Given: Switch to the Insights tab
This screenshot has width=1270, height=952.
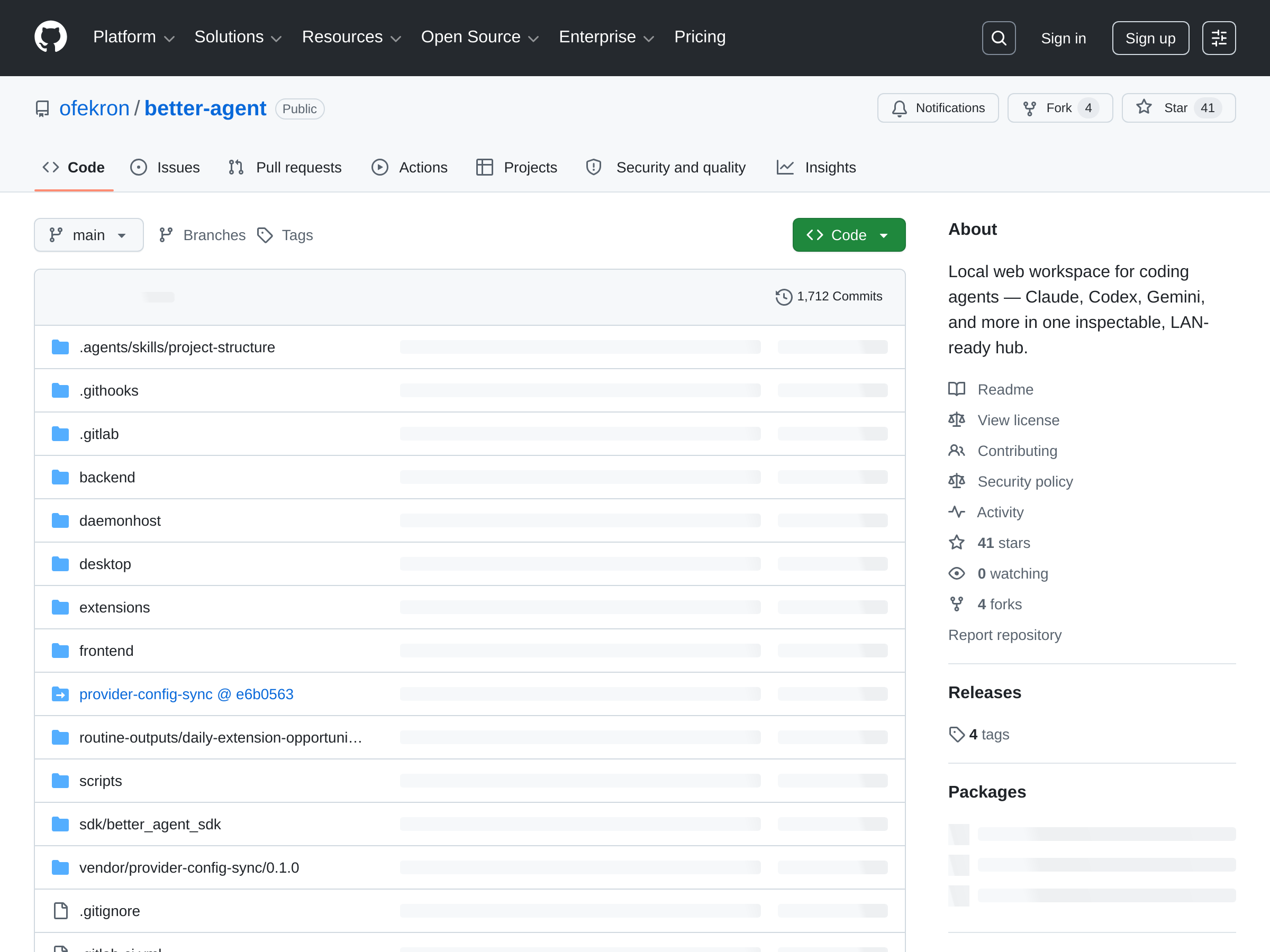Looking at the screenshot, I should pos(816,168).
